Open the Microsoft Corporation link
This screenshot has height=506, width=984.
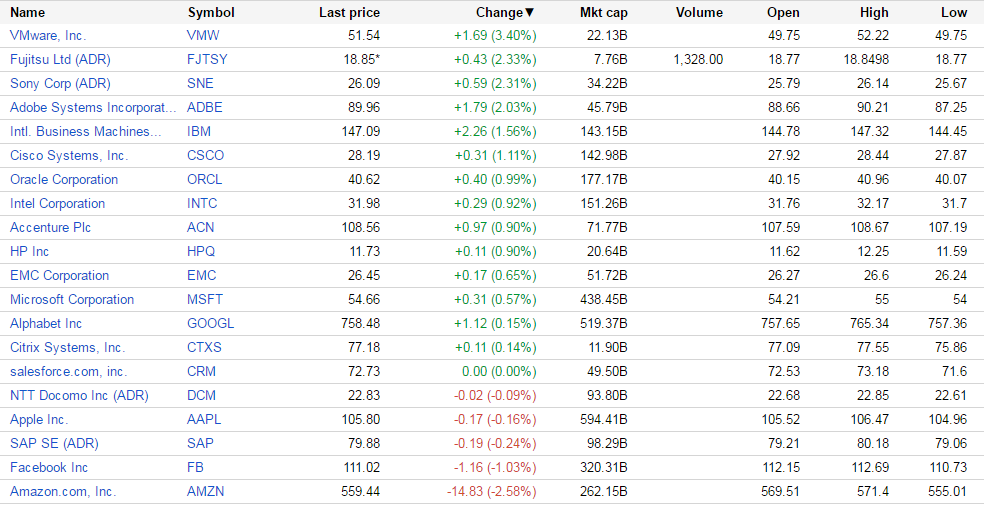coord(72,299)
